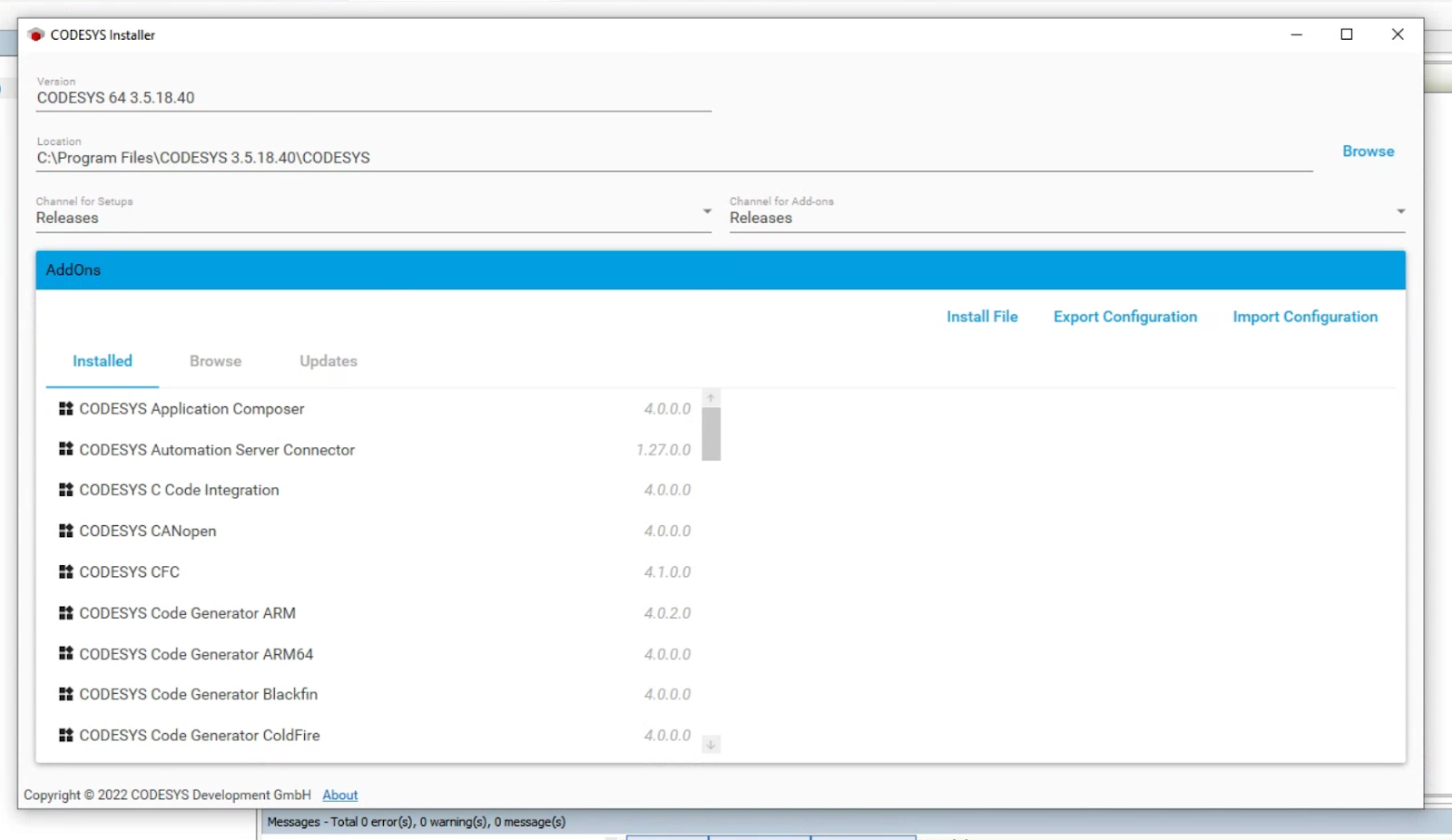Click the Location path input field

(x=672, y=158)
